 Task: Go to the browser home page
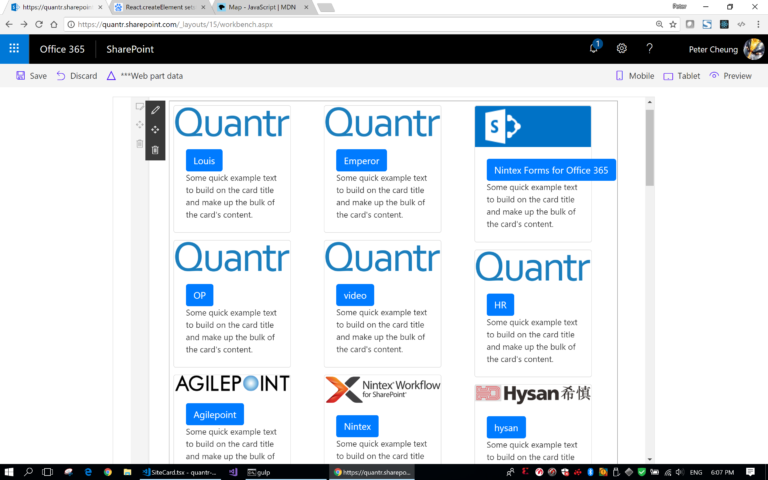pos(54,24)
